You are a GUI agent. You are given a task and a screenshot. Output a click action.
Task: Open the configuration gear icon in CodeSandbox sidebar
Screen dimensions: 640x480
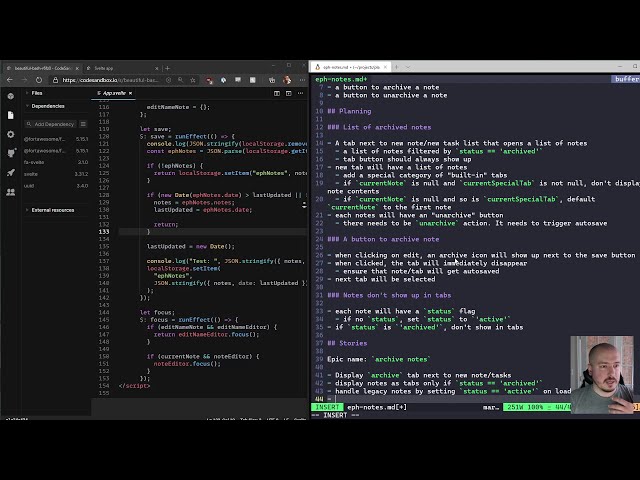click(x=11, y=134)
